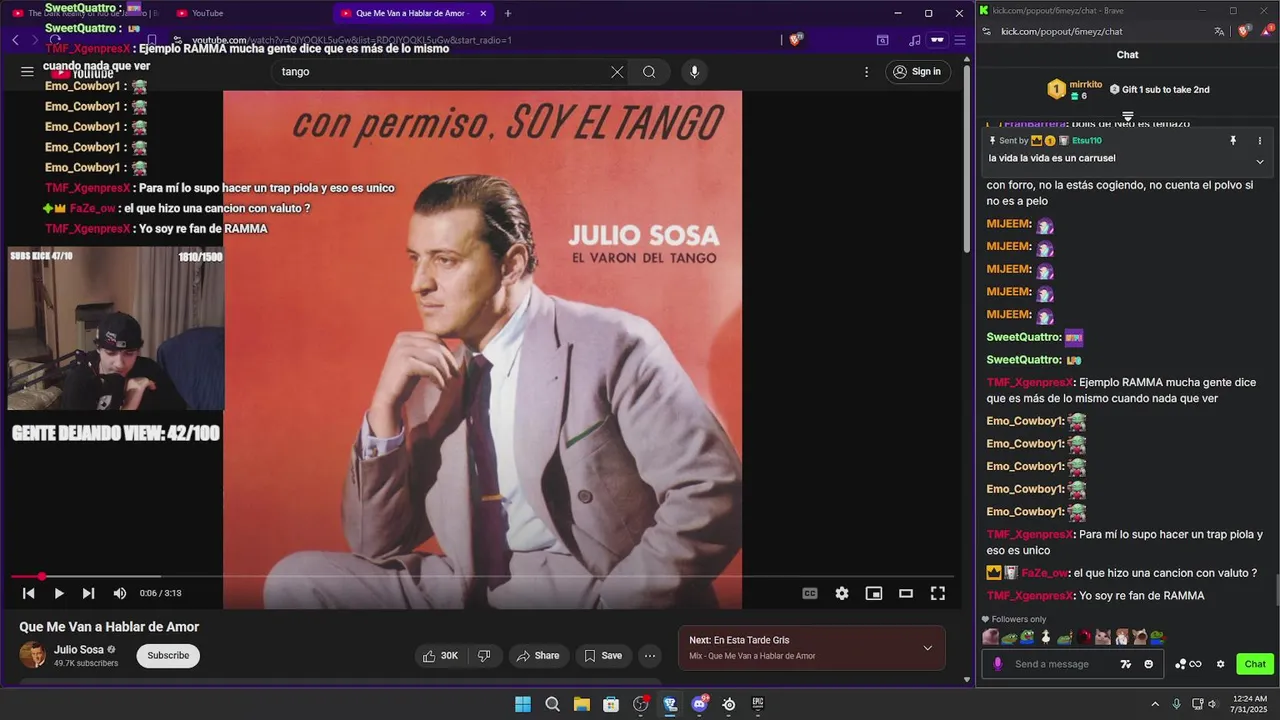Collapse the gift leaderboard arrow
The width and height of the screenshot is (1280, 720).
click(x=1127, y=117)
